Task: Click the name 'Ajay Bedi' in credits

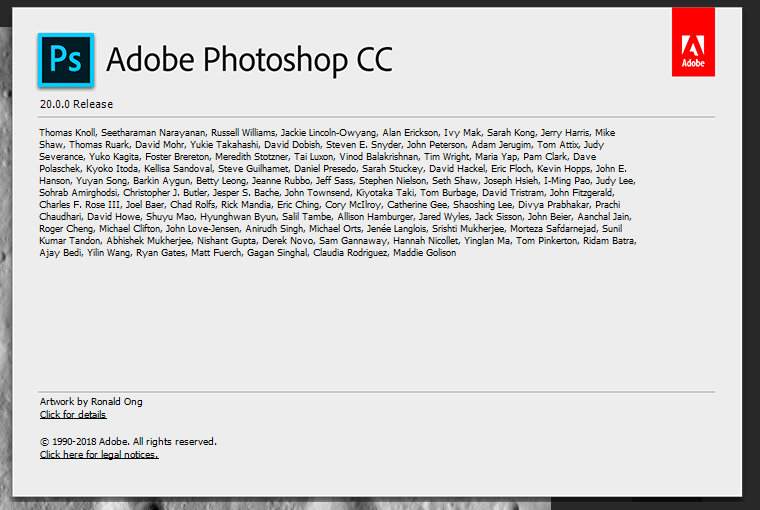Action: click(60, 253)
